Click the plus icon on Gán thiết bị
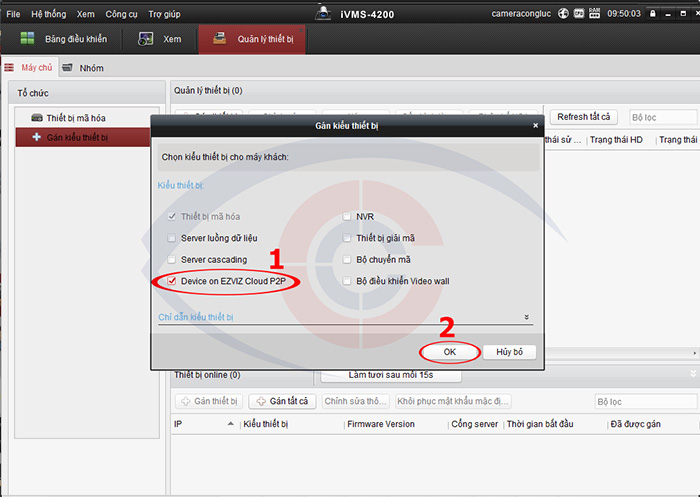 point(186,401)
